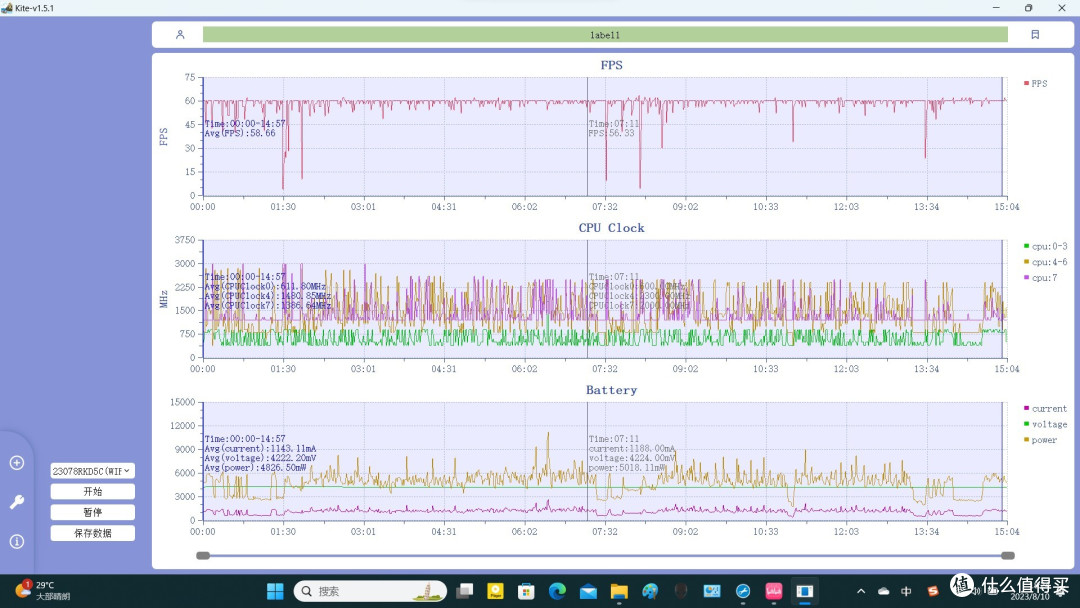Click Windows Start button

pos(275,591)
